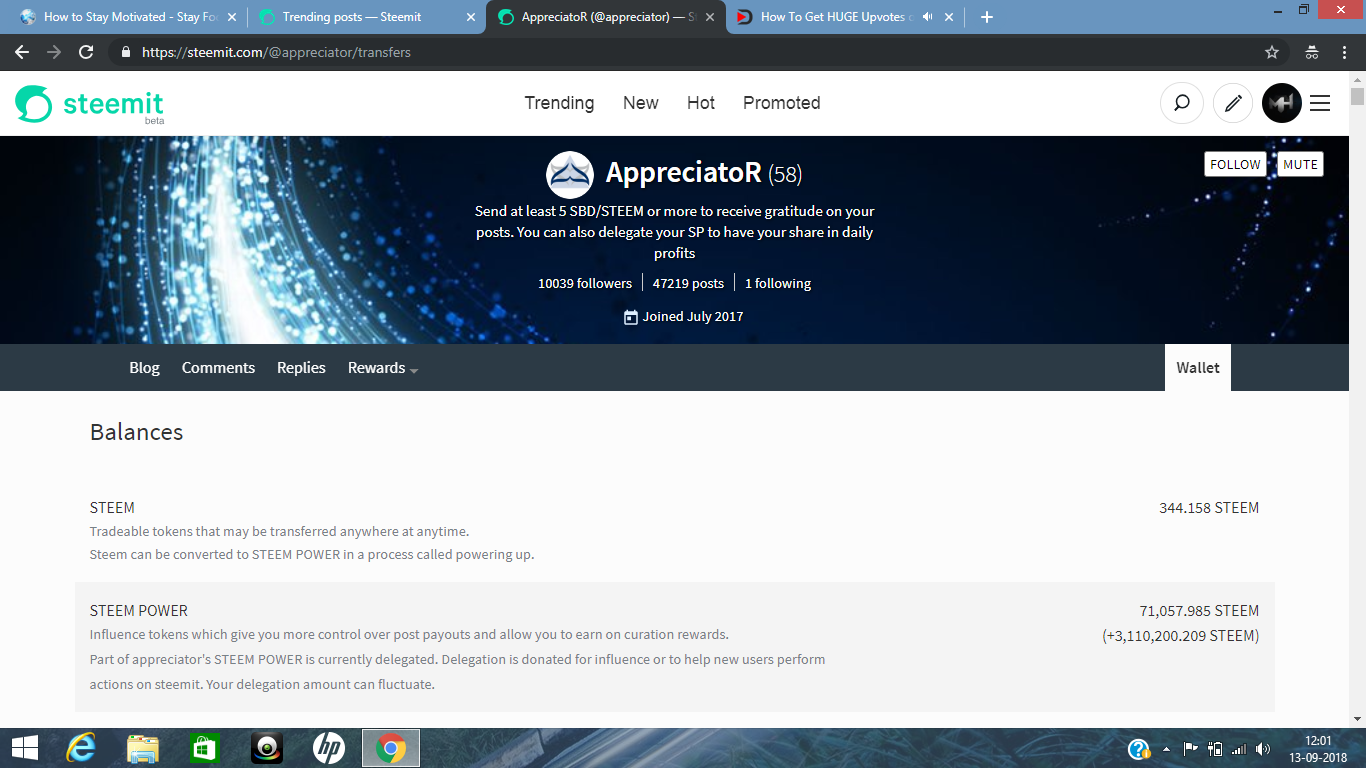The image size is (1366, 768).
Task: Click the 71,057.985 STEEM power balance
Action: [x=1199, y=610]
